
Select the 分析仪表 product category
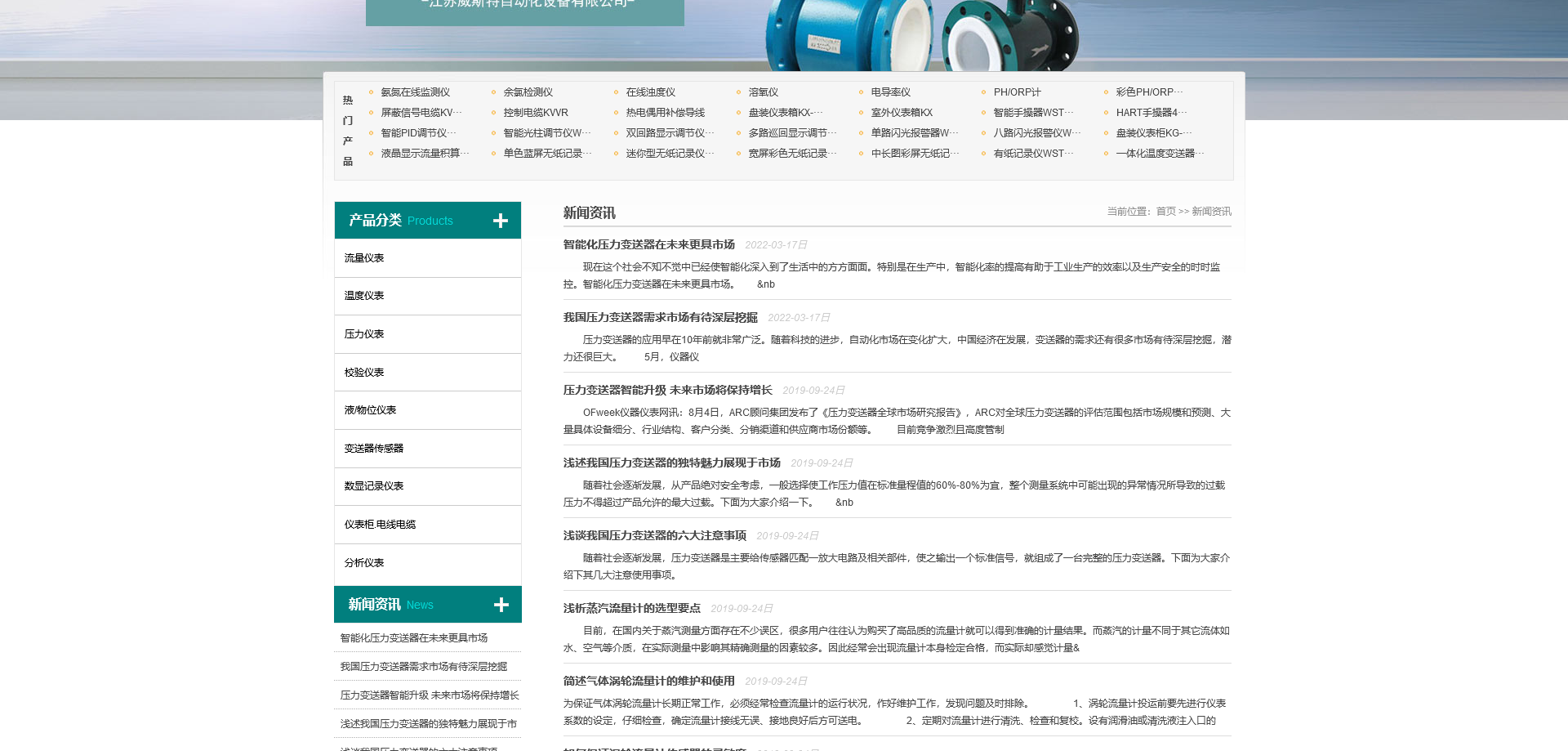coord(363,562)
